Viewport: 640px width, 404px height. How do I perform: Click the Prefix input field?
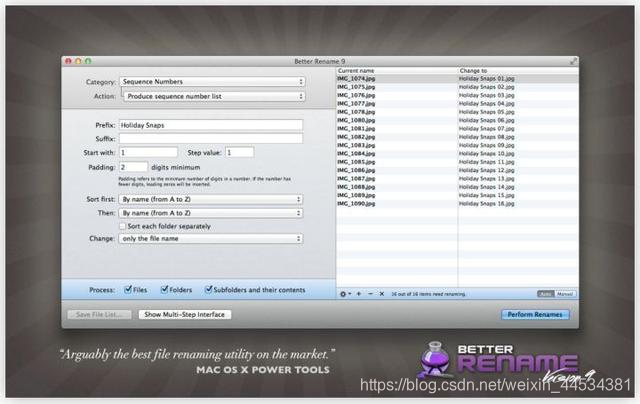[211, 125]
